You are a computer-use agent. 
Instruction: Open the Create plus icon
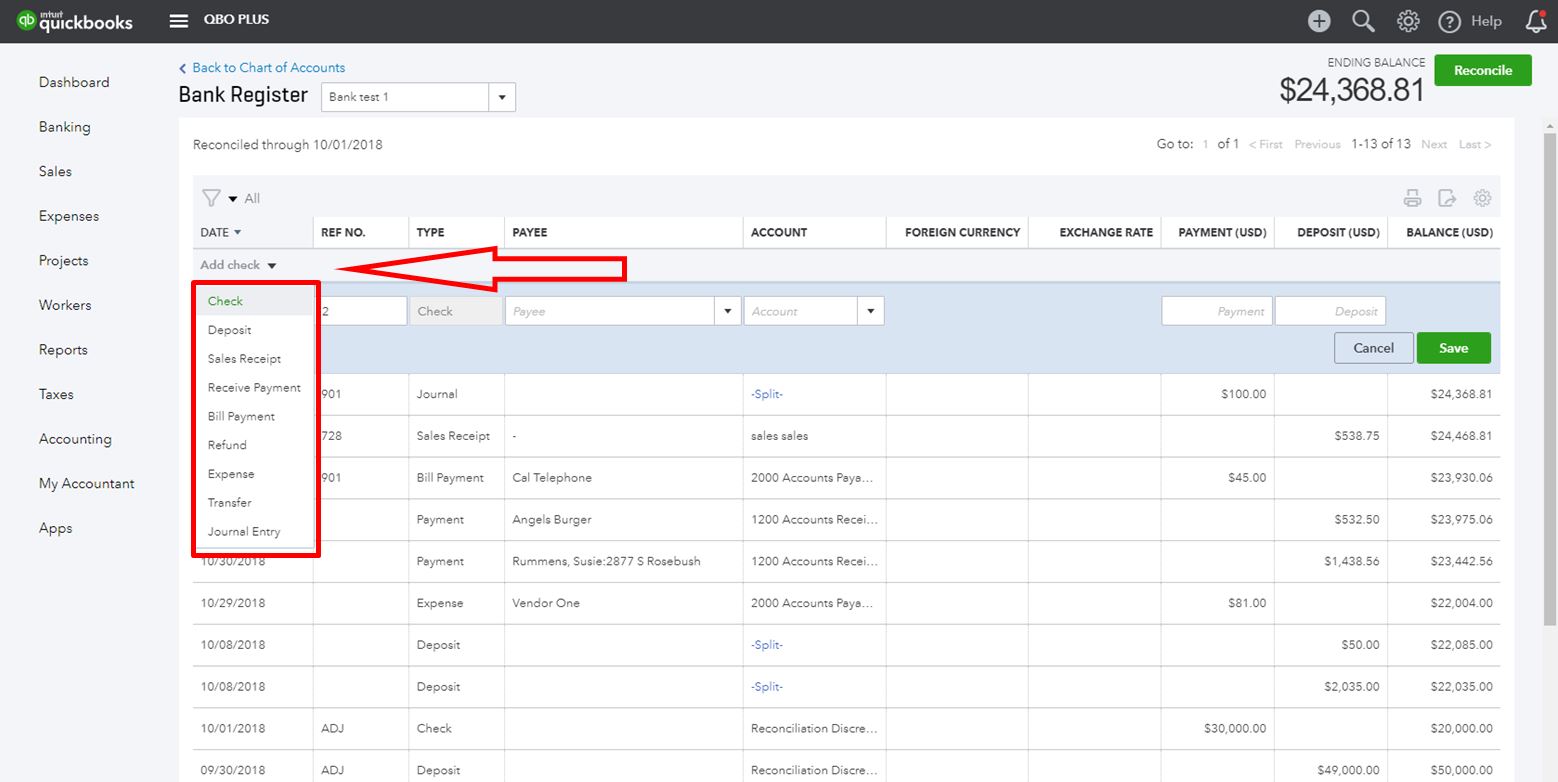coord(1319,21)
